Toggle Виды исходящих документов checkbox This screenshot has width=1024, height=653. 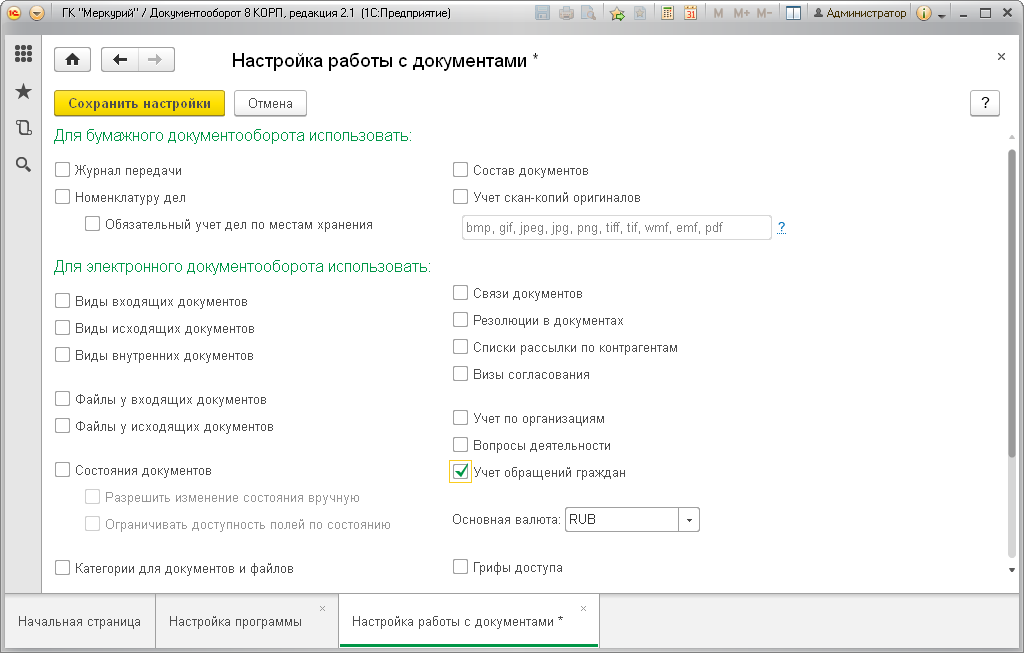coord(63,327)
